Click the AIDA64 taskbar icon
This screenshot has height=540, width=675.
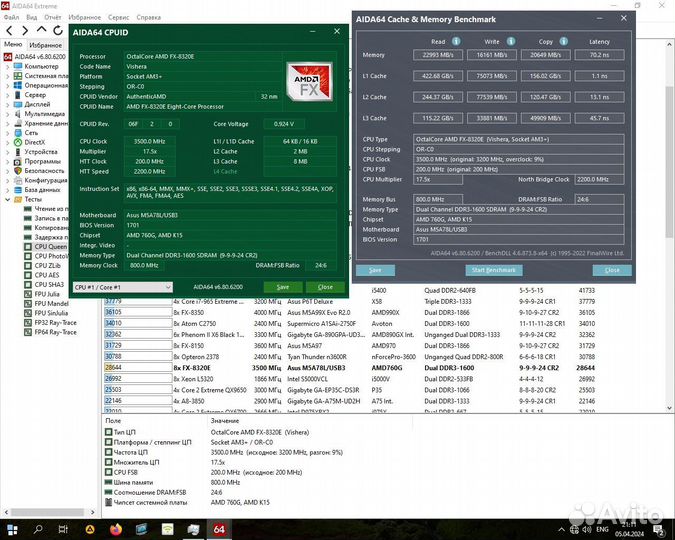pyautogui.click(x=219, y=529)
